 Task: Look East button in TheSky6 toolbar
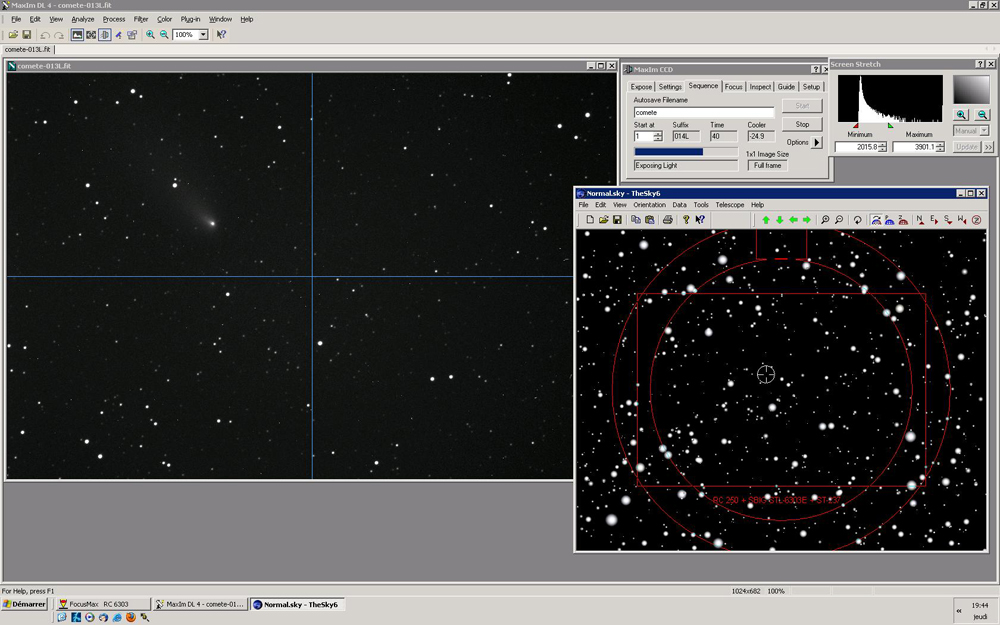pyautogui.click(x=934, y=219)
